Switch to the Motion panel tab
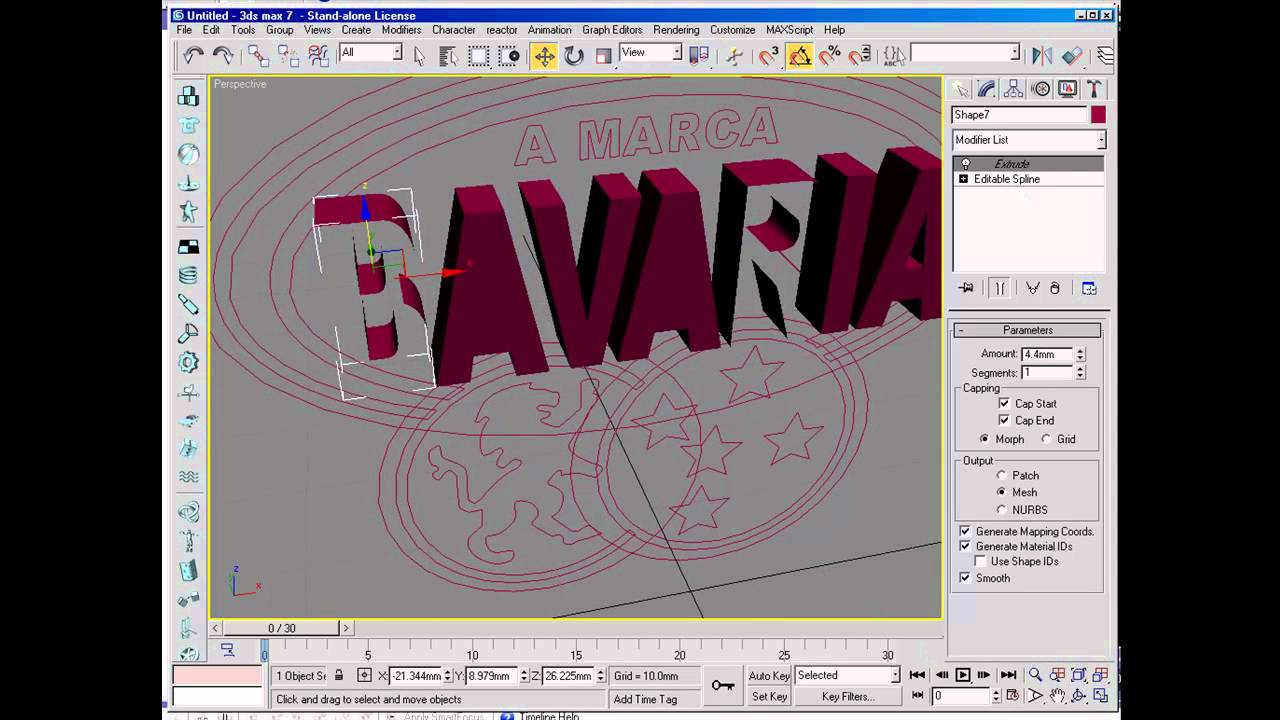 1041,89
